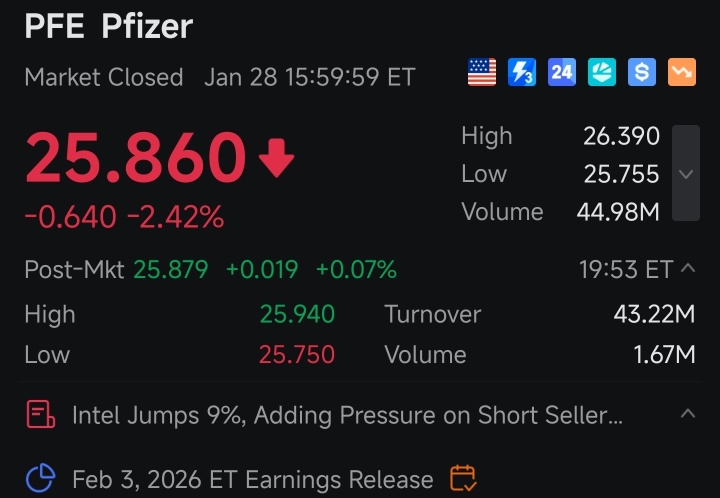
Task: Tap the blue earnings pie chart icon
Action: point(40,478)
